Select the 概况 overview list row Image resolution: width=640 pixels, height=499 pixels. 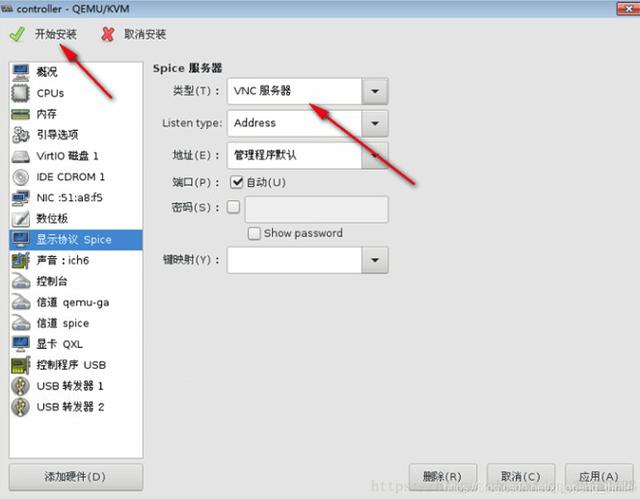click(76, 72)
